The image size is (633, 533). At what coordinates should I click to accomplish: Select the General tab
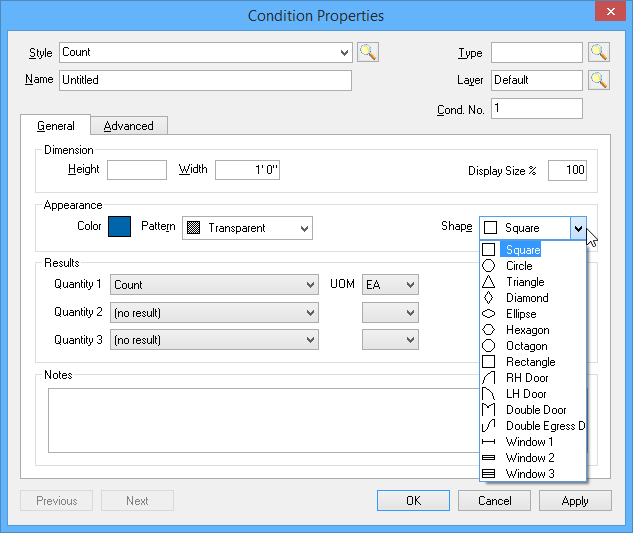[x=56, y=126]
